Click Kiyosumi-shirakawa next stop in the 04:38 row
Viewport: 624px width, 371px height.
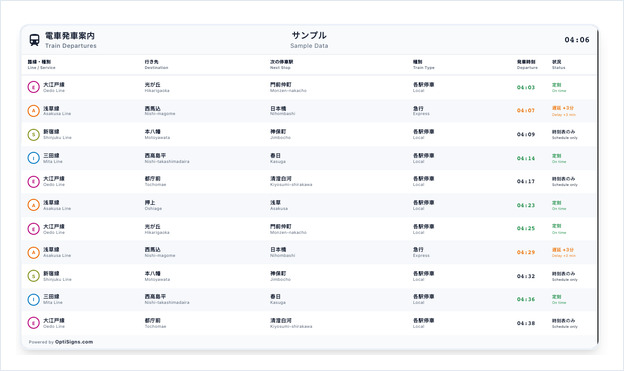pos(291,323)
